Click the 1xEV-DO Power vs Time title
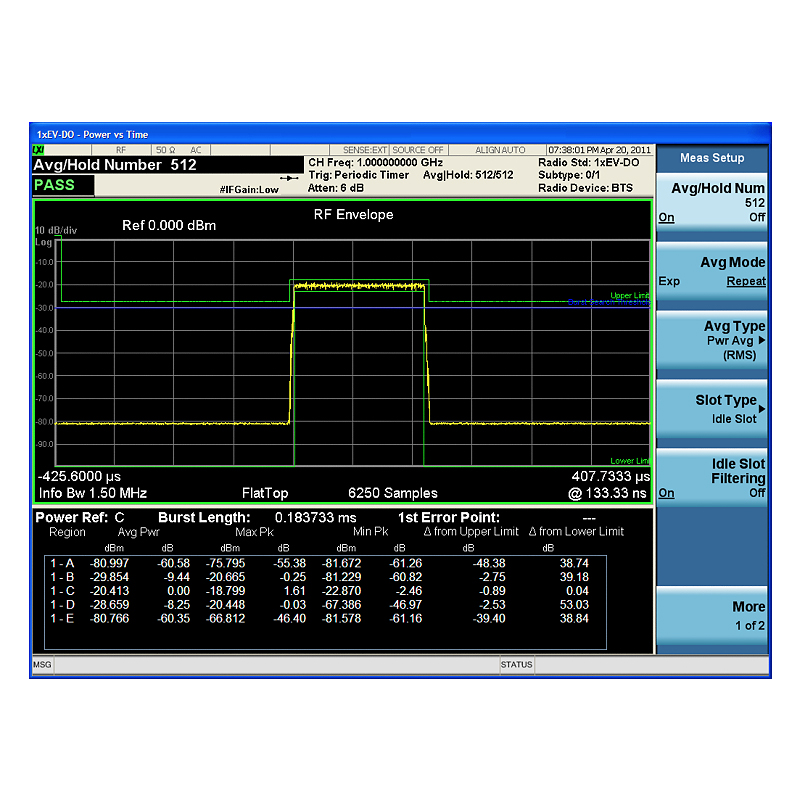 (x=92, y=135)
